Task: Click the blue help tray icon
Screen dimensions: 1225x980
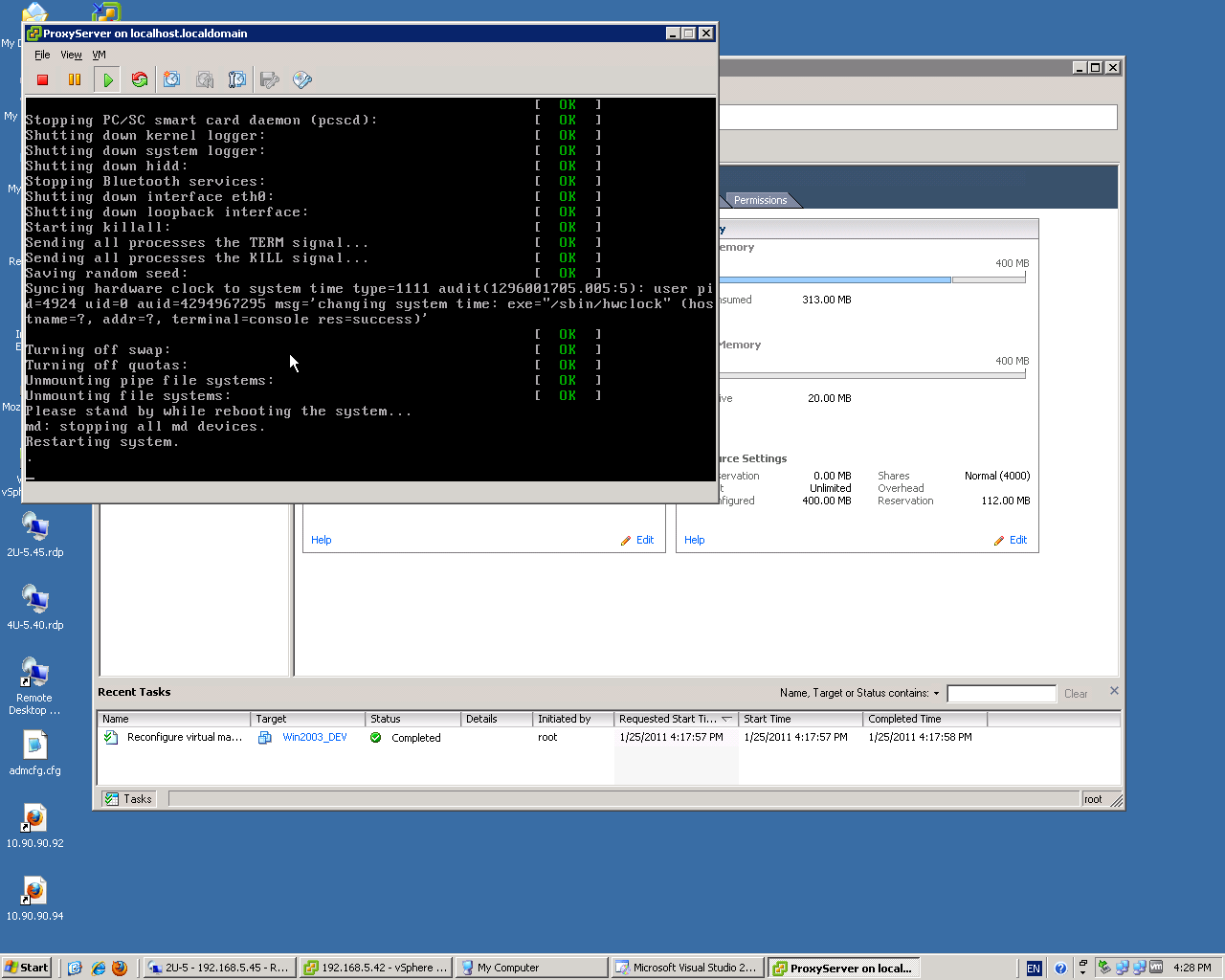Action: (1060, 969)
